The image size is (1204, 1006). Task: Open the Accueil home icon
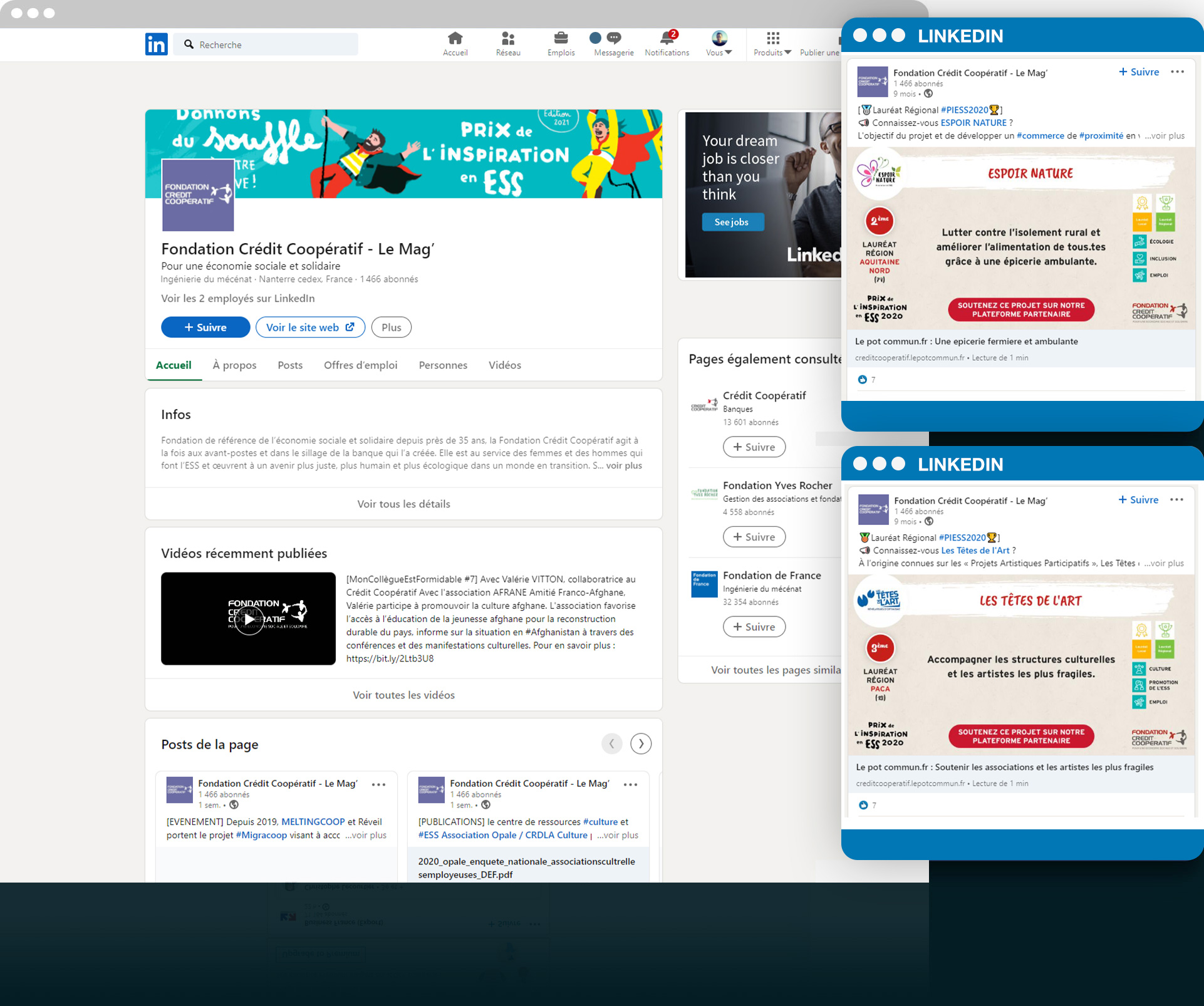click(x=455, y=44)
